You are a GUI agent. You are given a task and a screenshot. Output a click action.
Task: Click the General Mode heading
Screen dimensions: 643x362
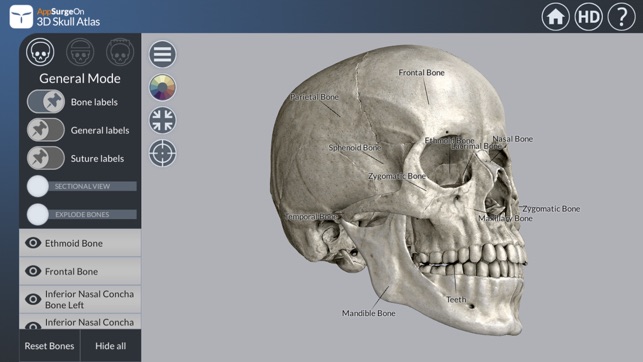point(80,78)
